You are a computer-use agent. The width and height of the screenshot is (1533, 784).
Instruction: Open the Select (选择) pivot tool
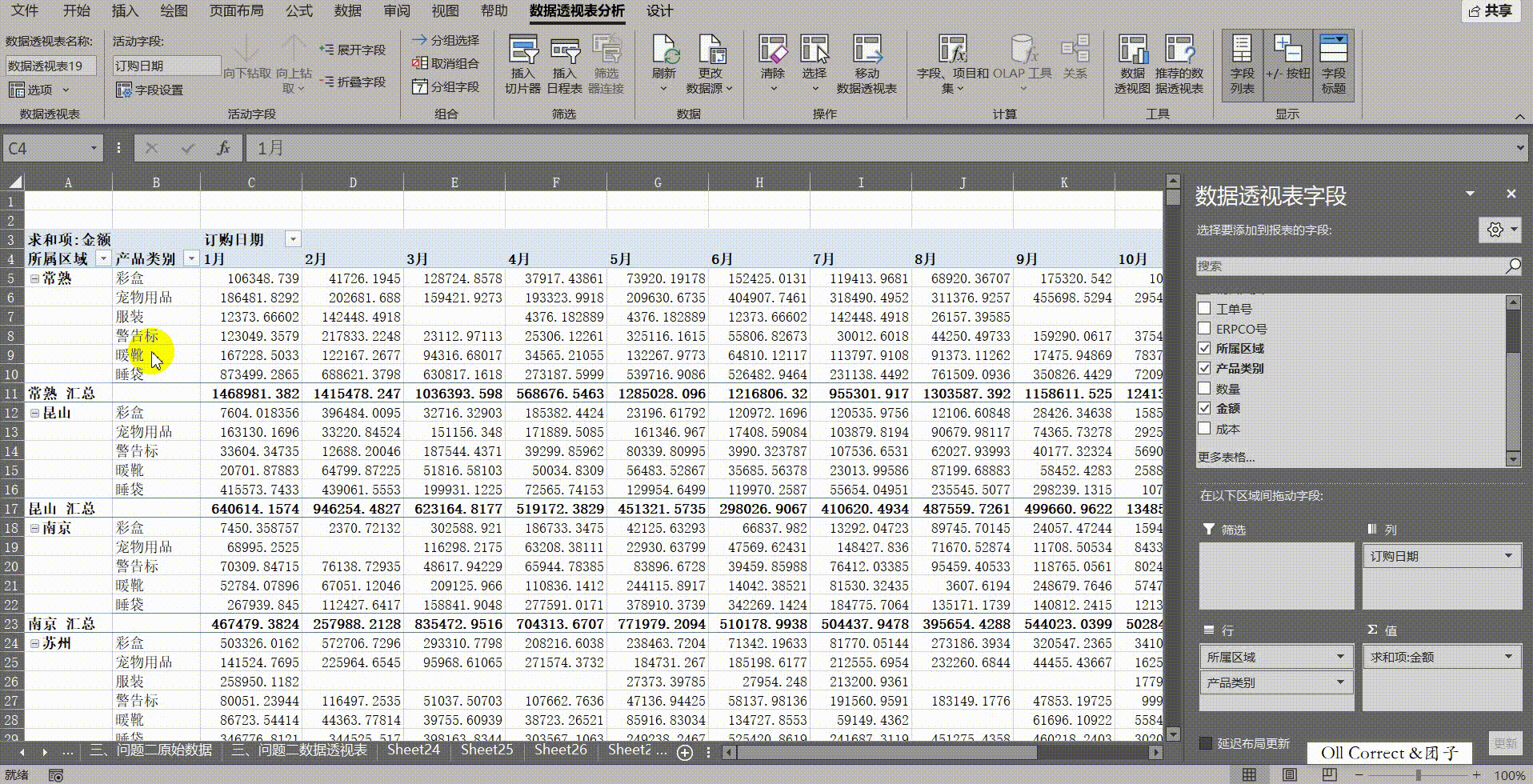(x=815, y=64)
